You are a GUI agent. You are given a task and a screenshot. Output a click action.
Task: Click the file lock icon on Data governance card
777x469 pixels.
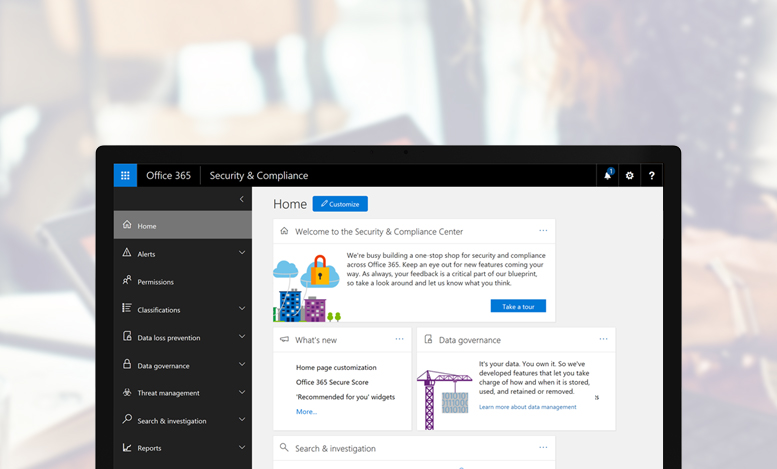[428, 339]
